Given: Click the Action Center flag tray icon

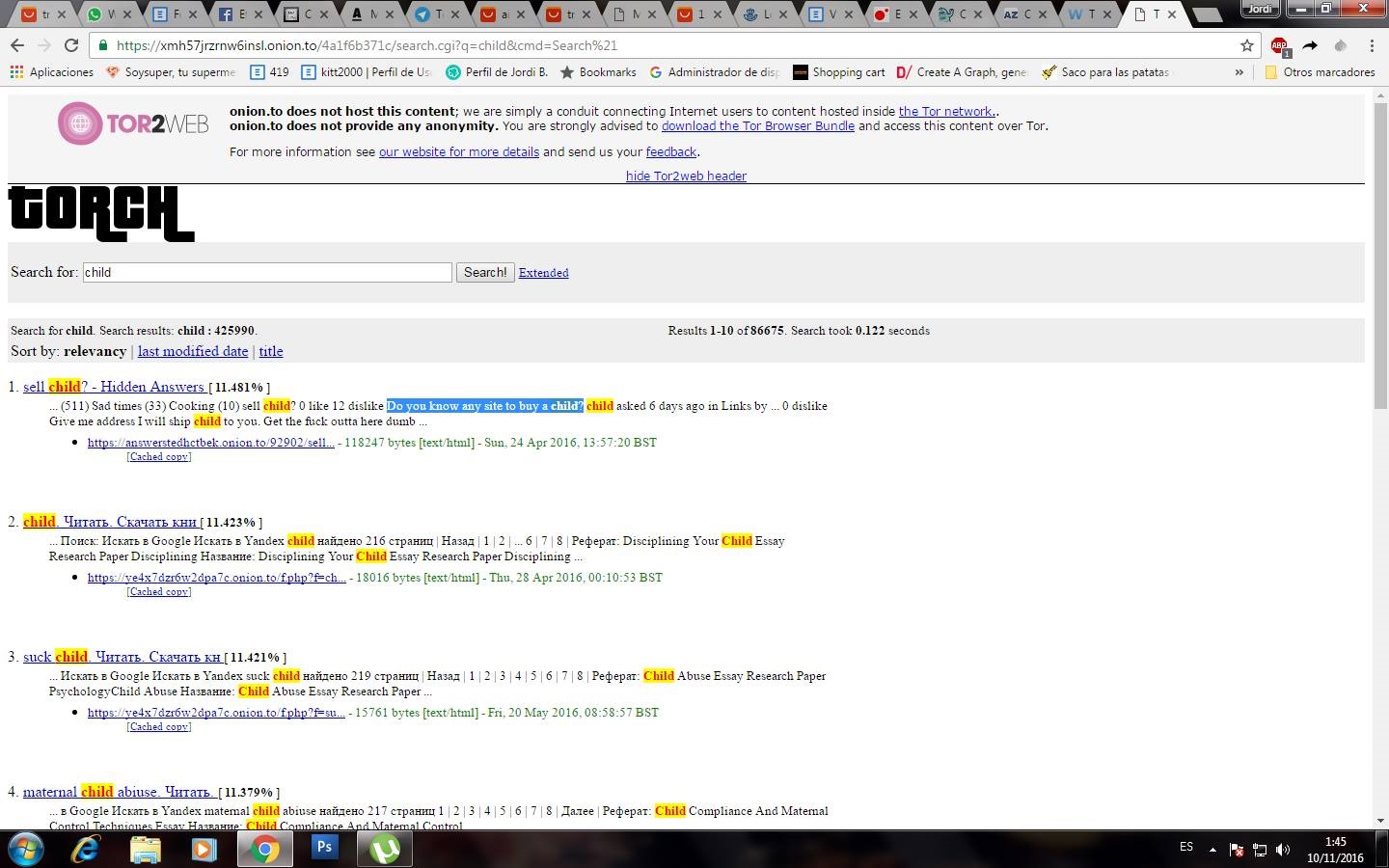Looking at the screenshot, I should (1236, 850).
